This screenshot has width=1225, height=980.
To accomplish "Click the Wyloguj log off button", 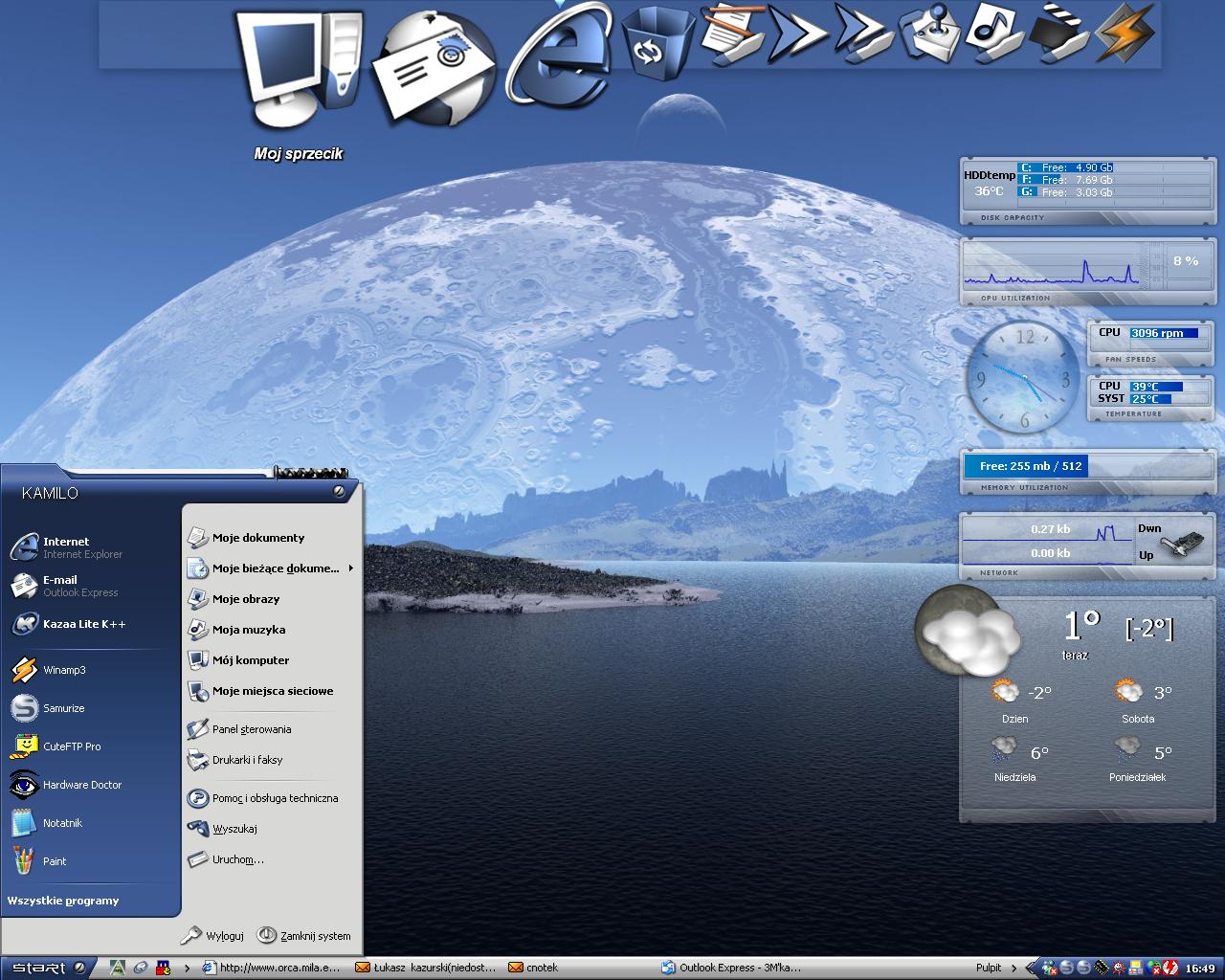I will 212,936.
